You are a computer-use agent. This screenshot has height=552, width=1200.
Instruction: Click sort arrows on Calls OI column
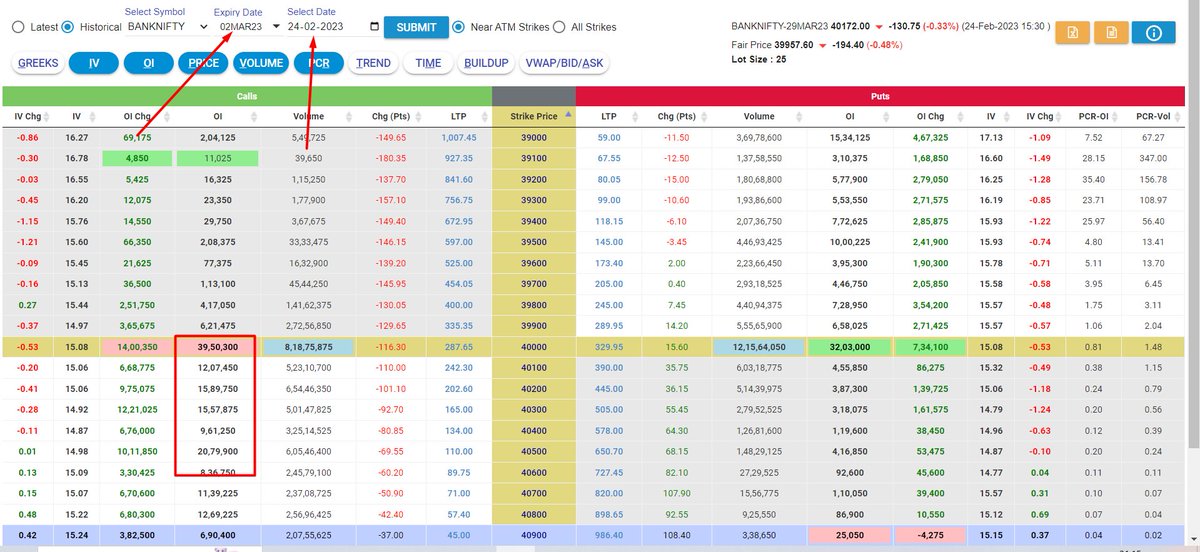254,116
